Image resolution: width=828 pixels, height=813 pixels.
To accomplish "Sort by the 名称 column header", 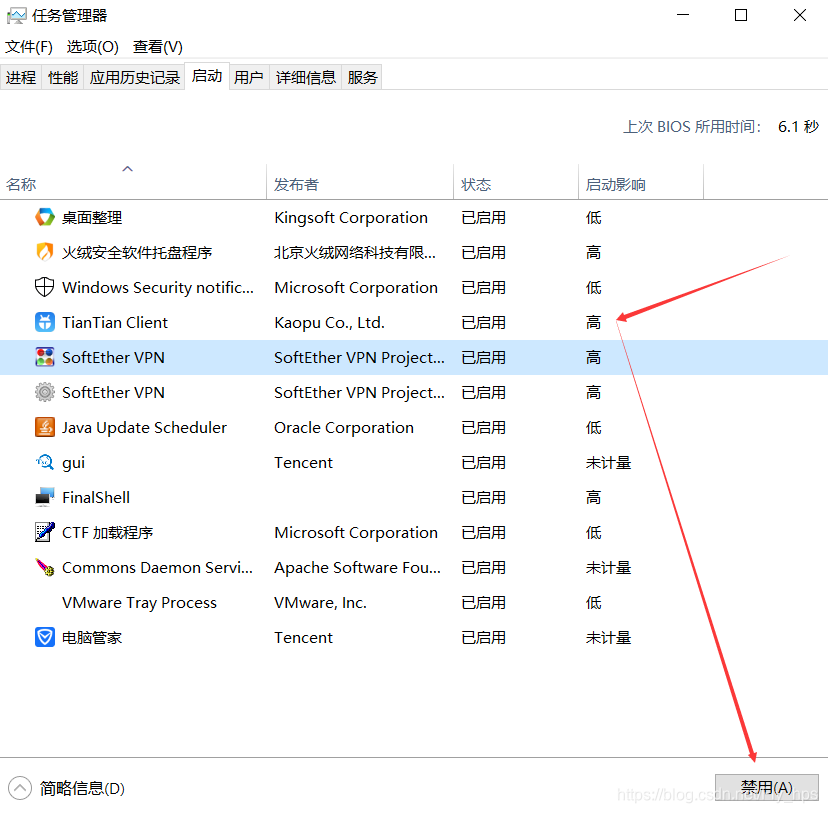I will pyautogui.click(x=133, y=182).
